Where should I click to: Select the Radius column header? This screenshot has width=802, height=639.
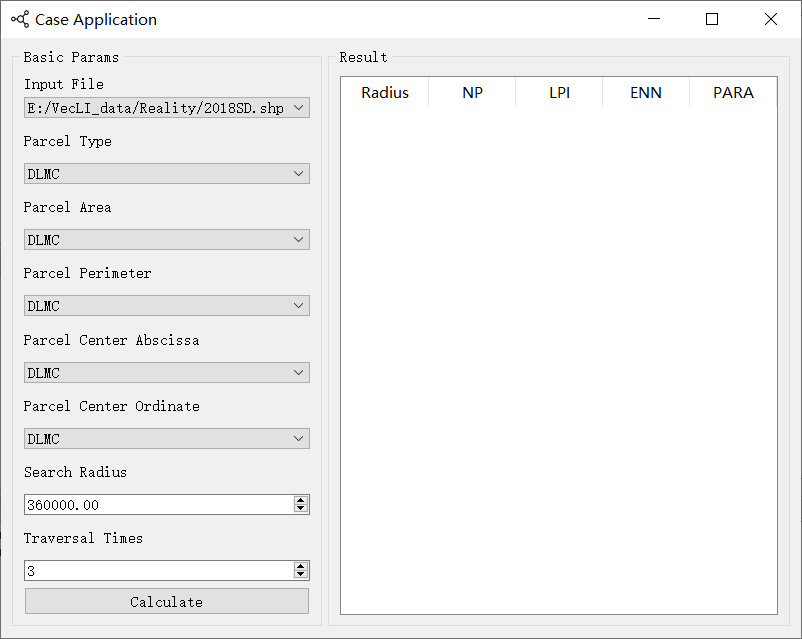pyautogui.click(x=385, y=92)
